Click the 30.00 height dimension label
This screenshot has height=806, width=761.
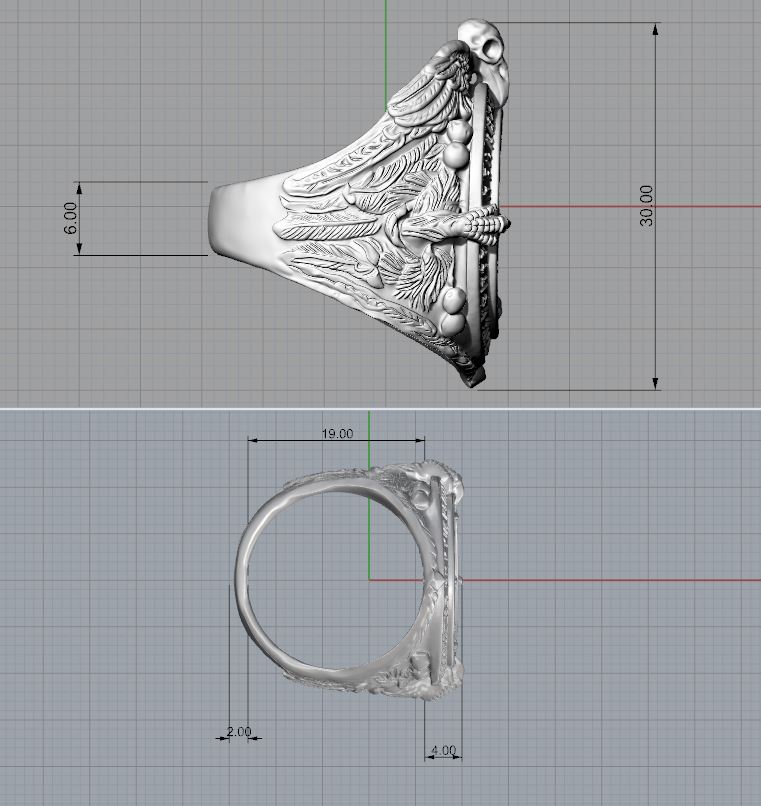(x=646, y=206)
